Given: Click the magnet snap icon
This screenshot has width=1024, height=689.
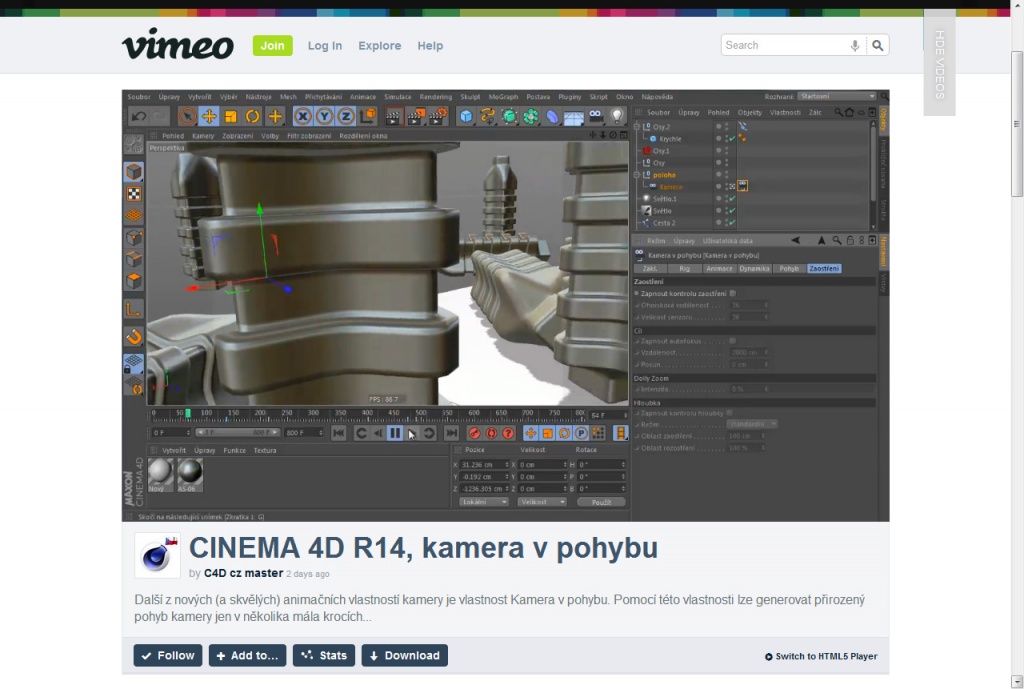Looking at the screenshot, I should pyautogui.click(x=134, y=337).
